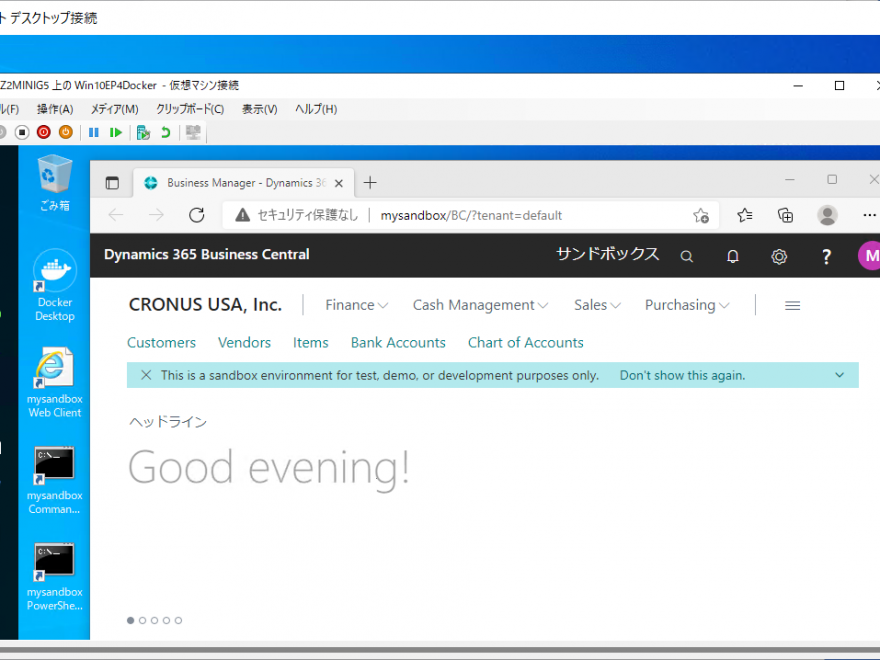Open the メディア(M) menu
This screenshot has width=880, height=660.
click(114, 109)
